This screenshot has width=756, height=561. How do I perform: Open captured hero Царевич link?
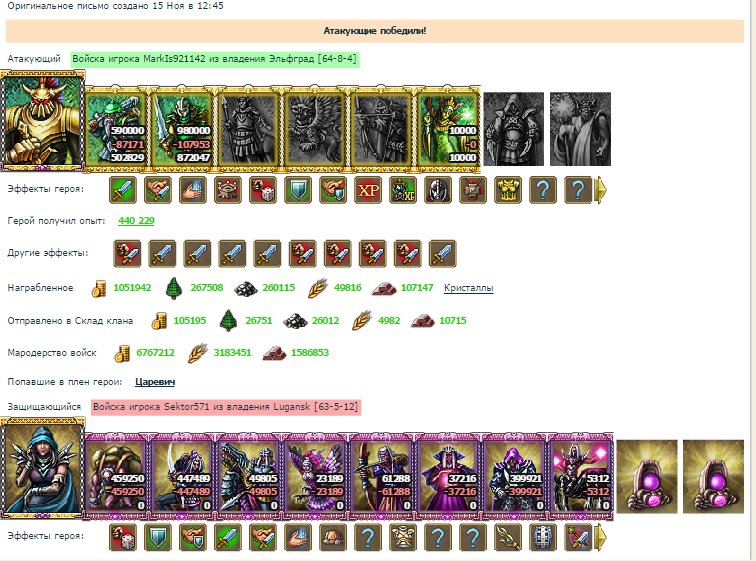[155, 382]
